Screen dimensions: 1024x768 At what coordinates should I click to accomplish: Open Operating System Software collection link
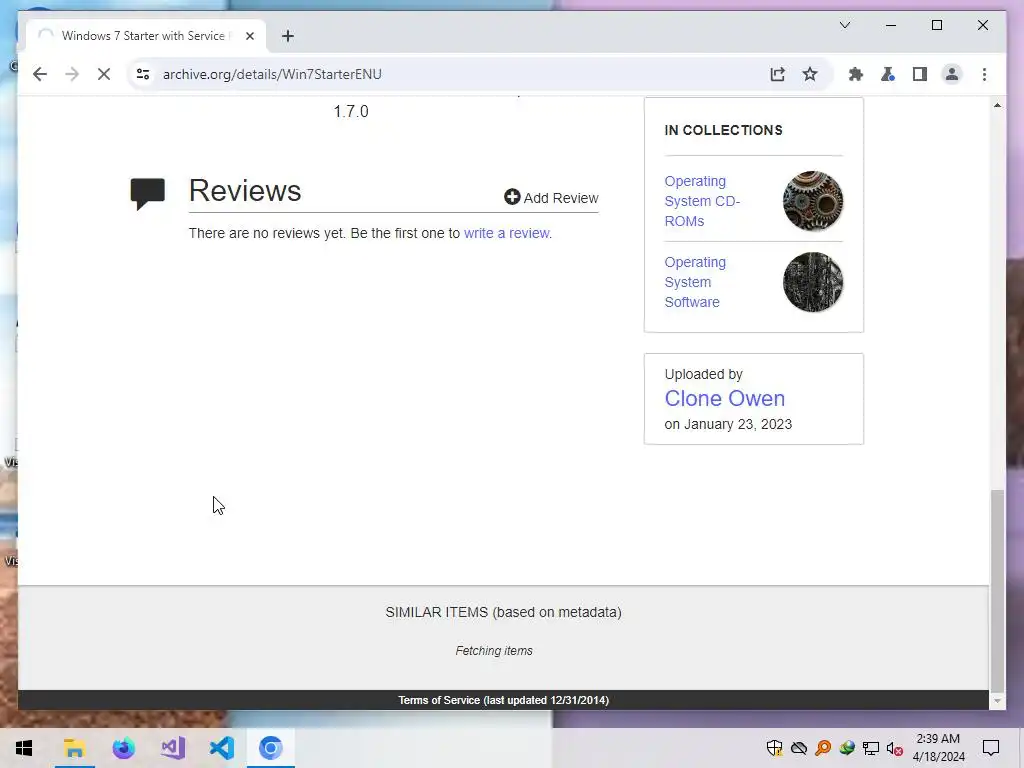coord(695,282)
